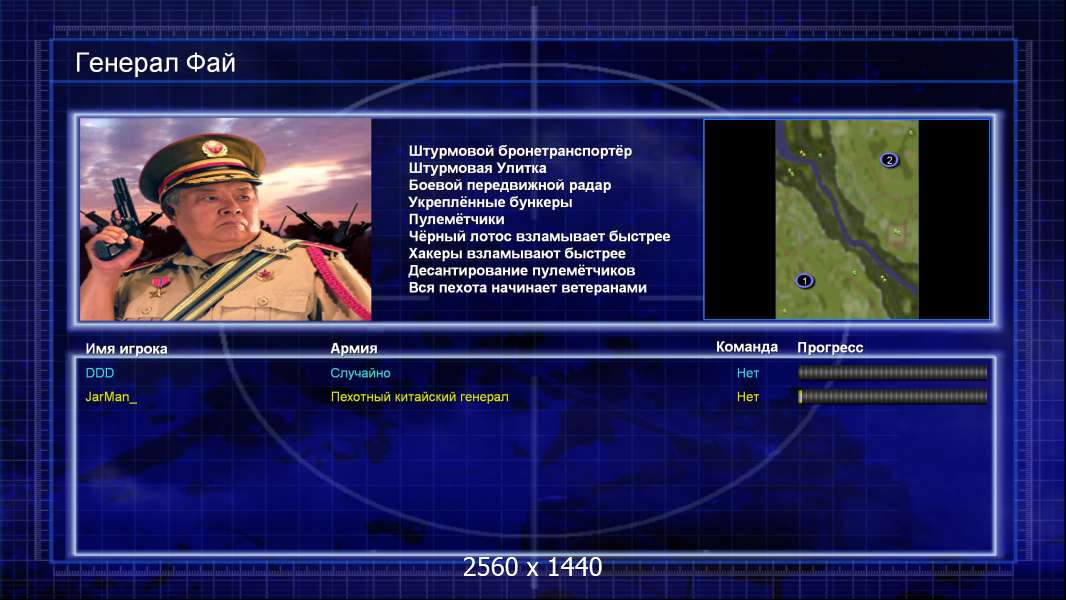Screen dimensions: 1066x600
Task: Click the 'Генерал Фай' title
Action: pyautogui.click(x=155, y=63)
